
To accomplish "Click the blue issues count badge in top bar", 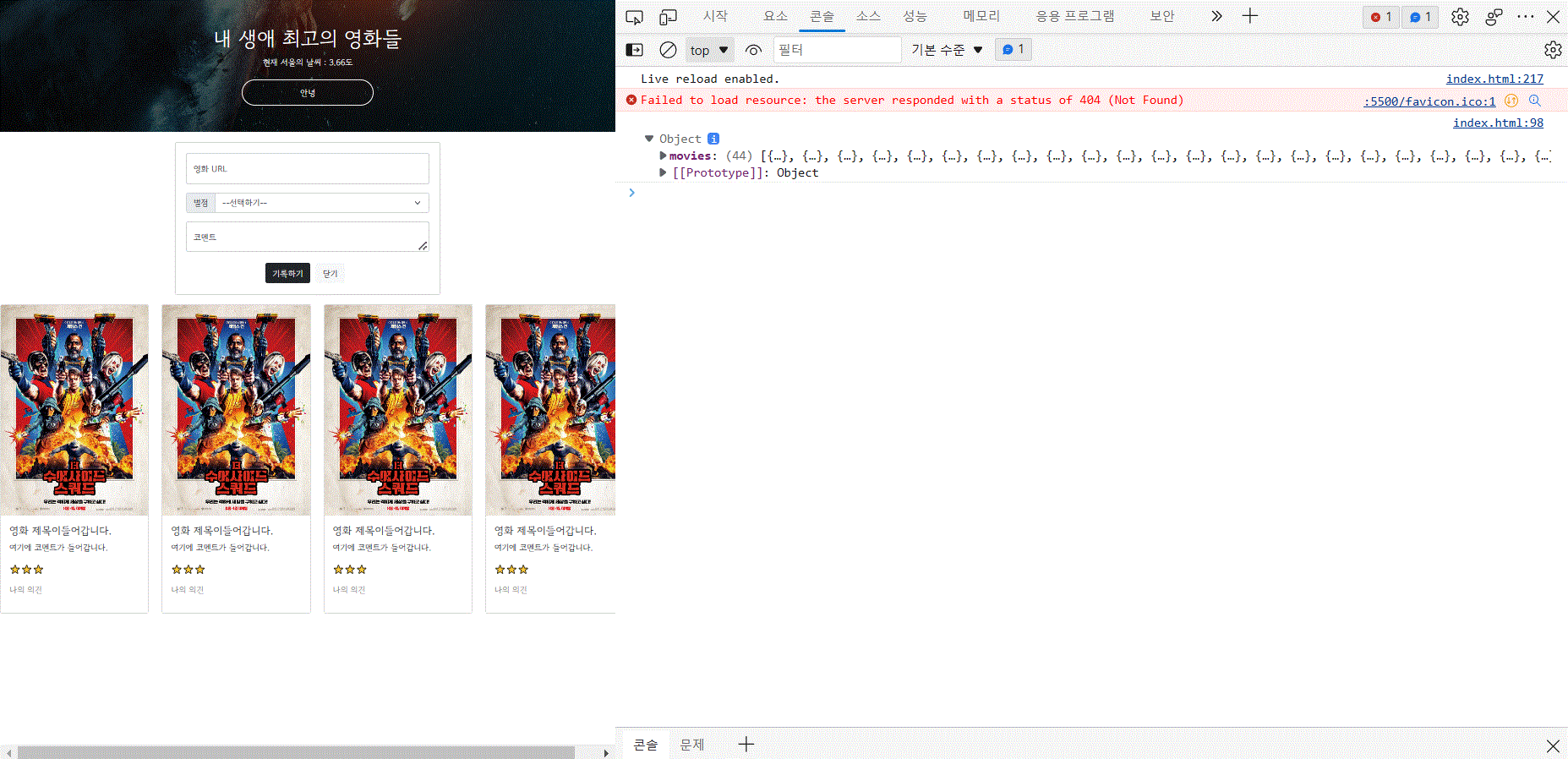I will [1420, 17].
